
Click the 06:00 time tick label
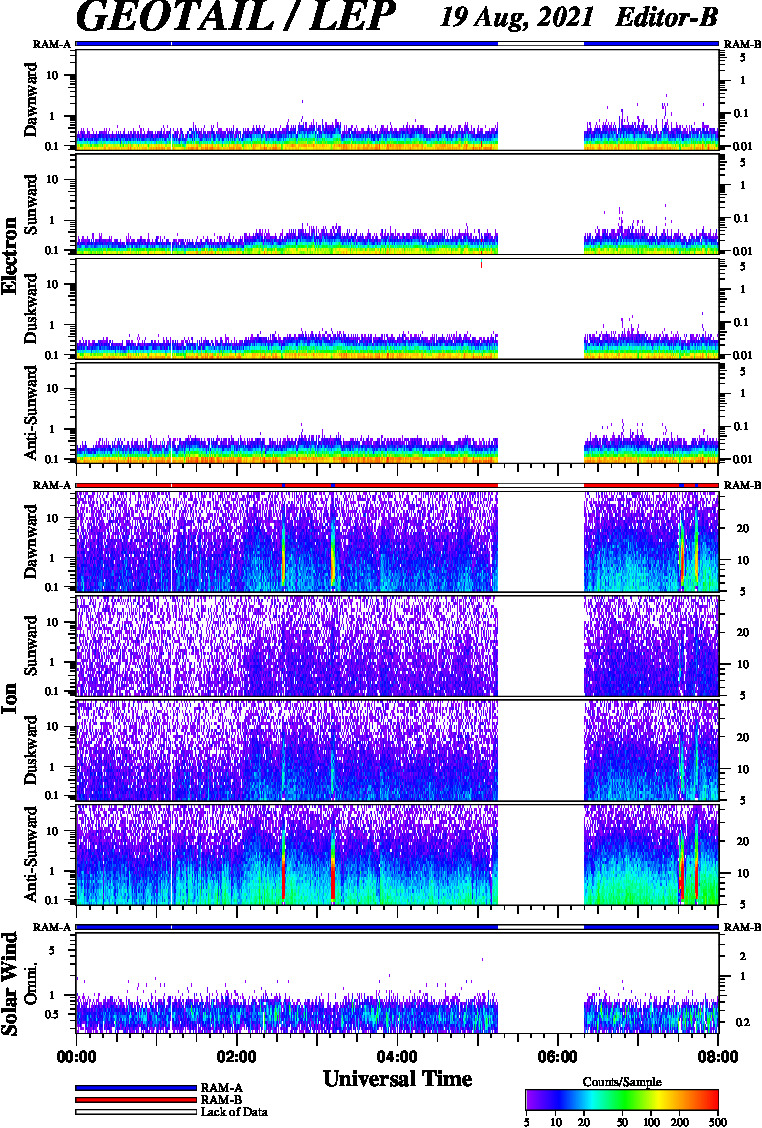pyautogui.click(x=558, y=1057)
